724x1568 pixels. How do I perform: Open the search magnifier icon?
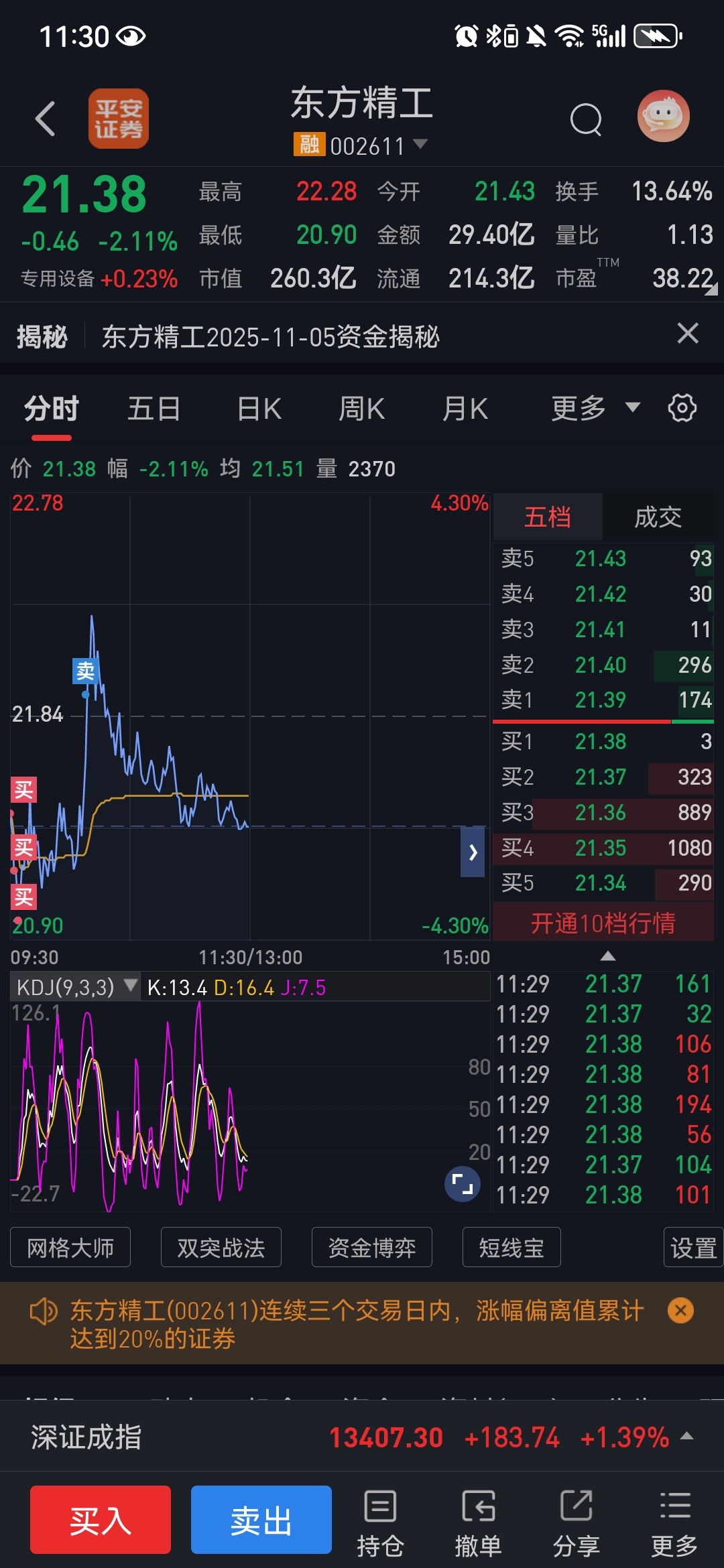[586, 119]
